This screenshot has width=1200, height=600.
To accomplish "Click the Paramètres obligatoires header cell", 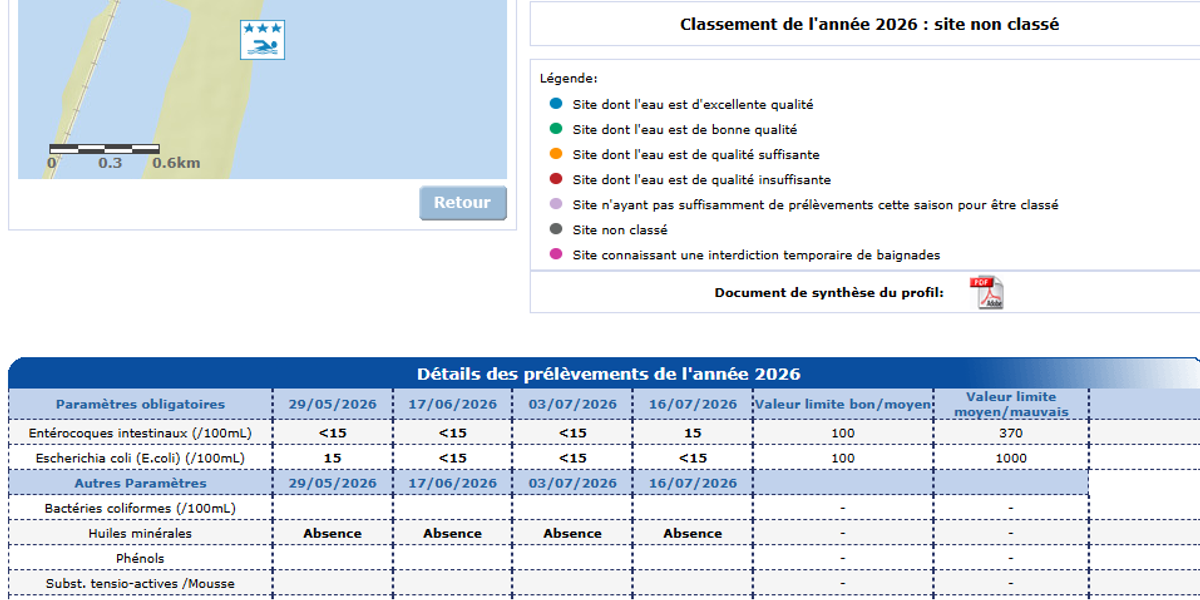I will tap(140, 404).
